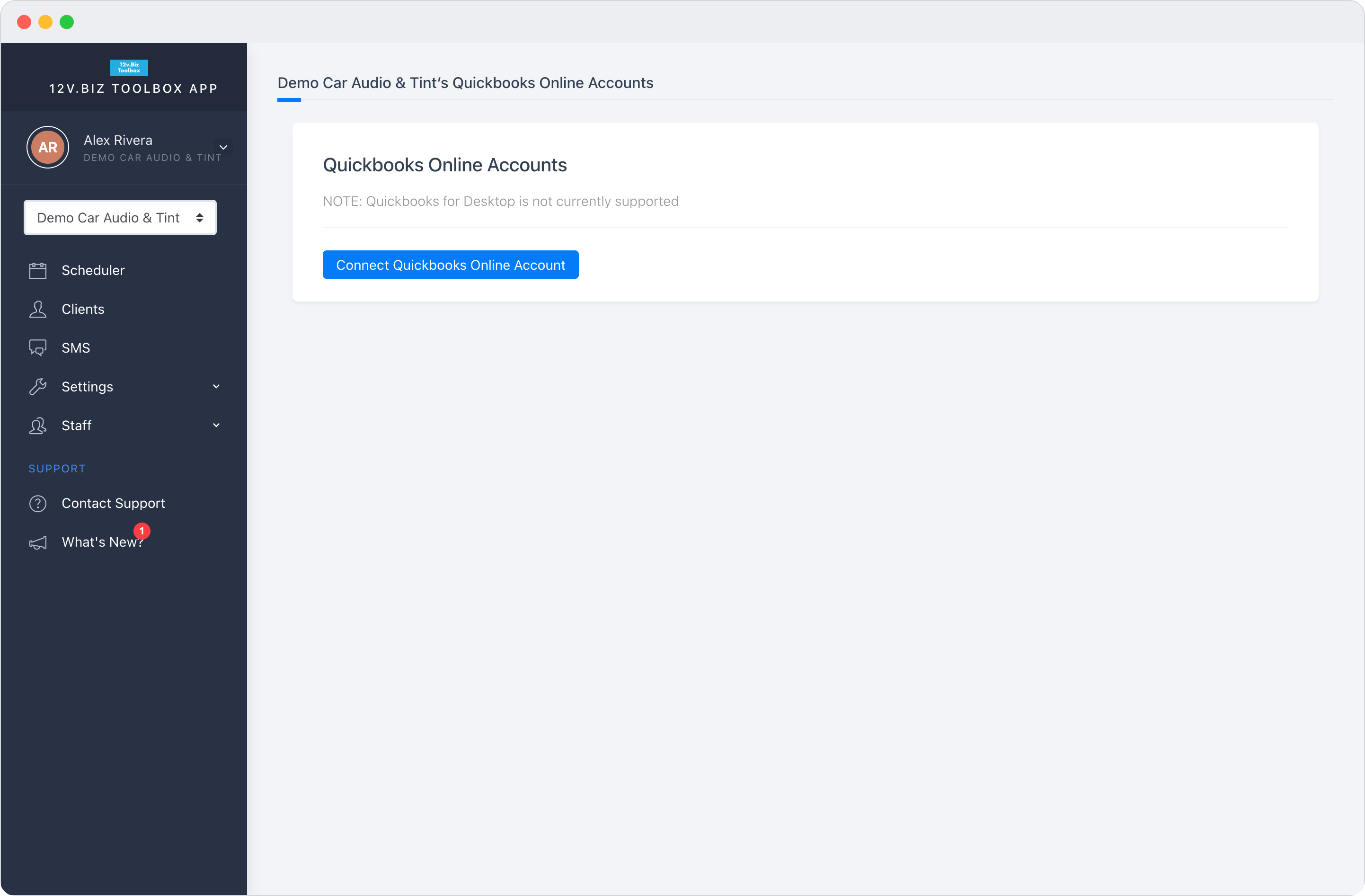The height and width of the screenshot is (896, 1365).
Task: Click the Scheduler calendar icon
Action: pyautogui.click(x=38, y=270)
